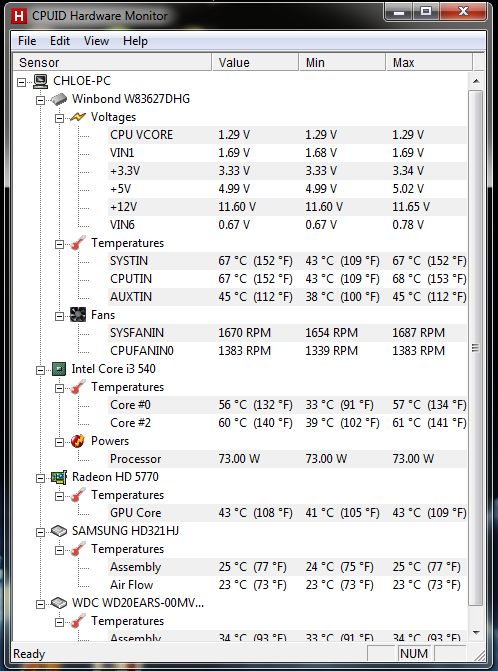Select the VIN6 voltage row
This screenshot has height=671, width=498.
click(287, 225)
